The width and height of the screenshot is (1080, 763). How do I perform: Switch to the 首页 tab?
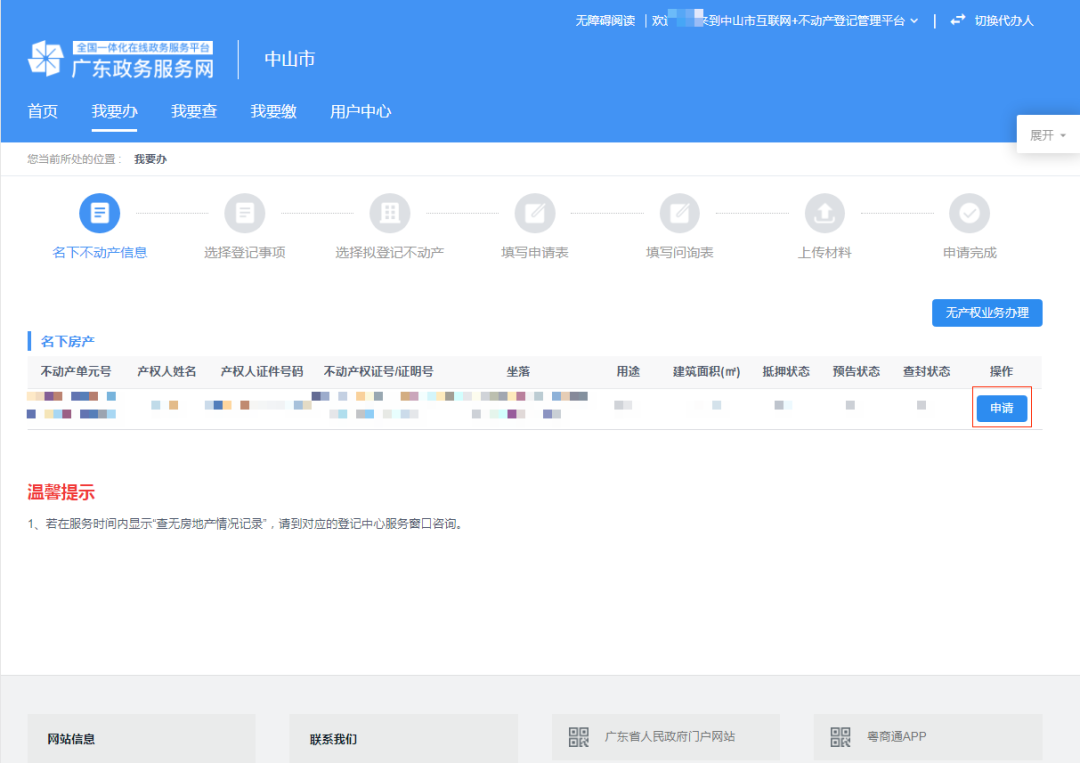42,111
